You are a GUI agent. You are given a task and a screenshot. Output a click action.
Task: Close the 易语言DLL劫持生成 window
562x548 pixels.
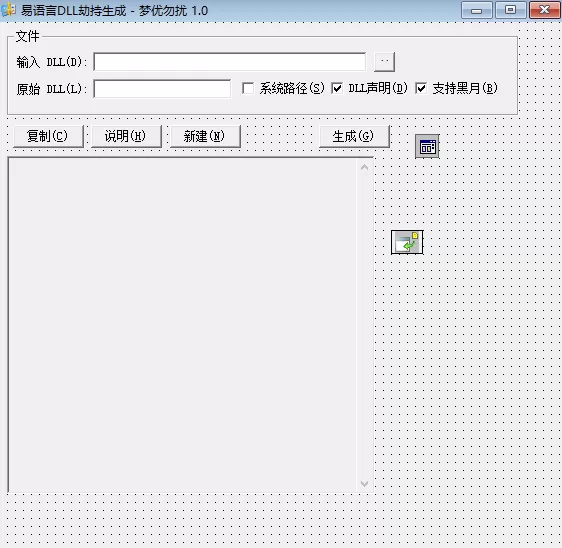544,10
